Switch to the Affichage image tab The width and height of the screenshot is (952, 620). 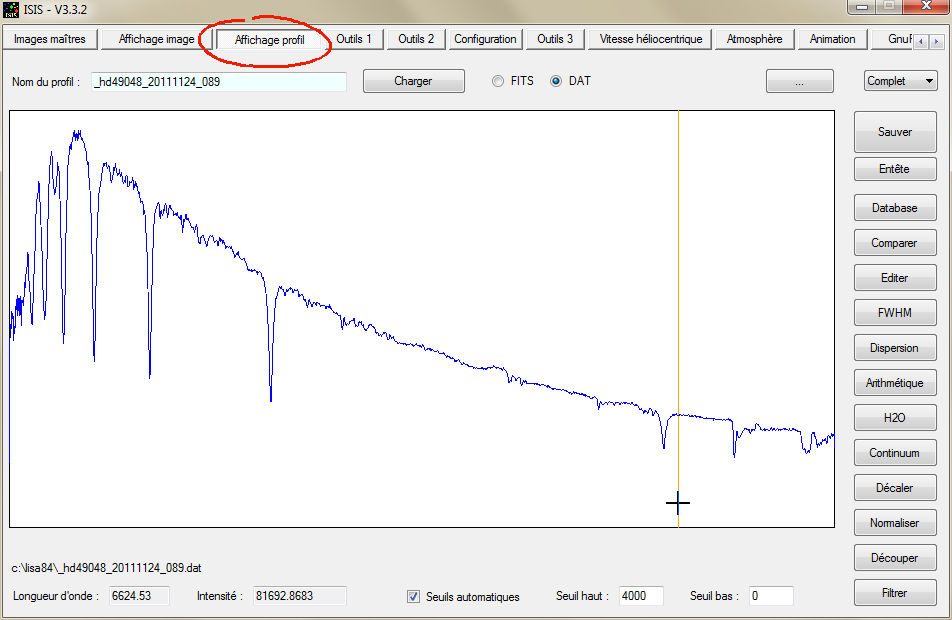[156, 39]
